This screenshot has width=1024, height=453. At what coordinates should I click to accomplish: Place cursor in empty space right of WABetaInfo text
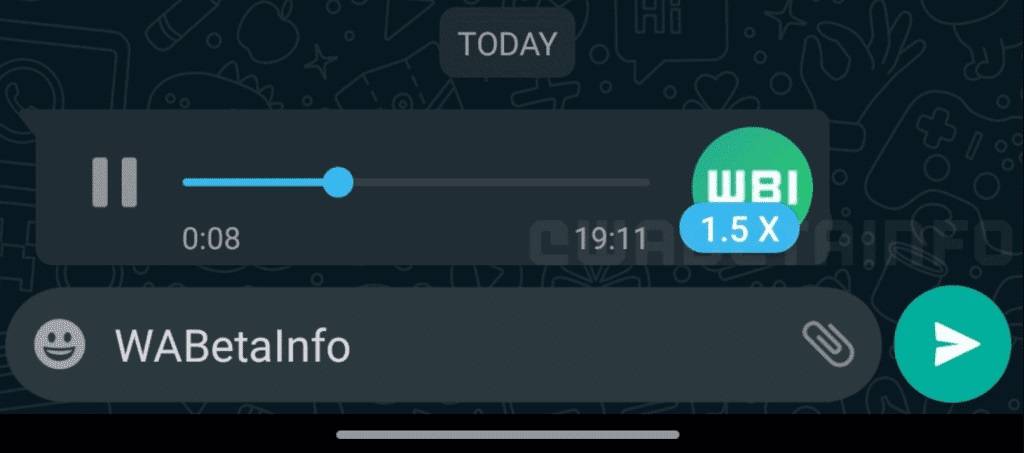pos(575,345)
